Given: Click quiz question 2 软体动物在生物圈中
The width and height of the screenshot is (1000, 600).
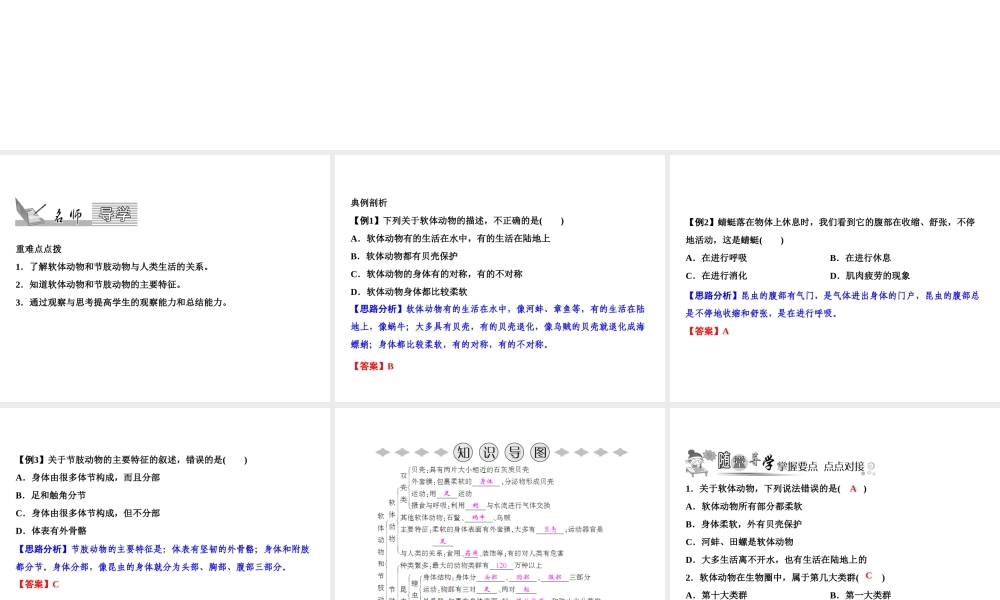Looking at the screenshot, I should (x=786, y=577).
